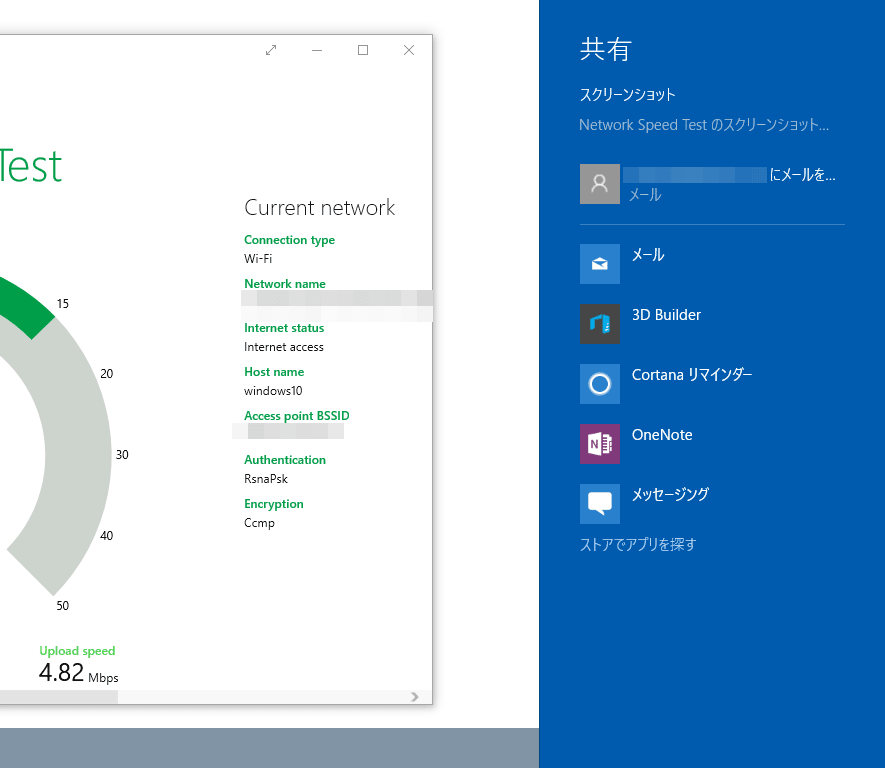Click the 15 mark on the speed gauge
Viewport: 885px width, 768px height.
point(63,304)
